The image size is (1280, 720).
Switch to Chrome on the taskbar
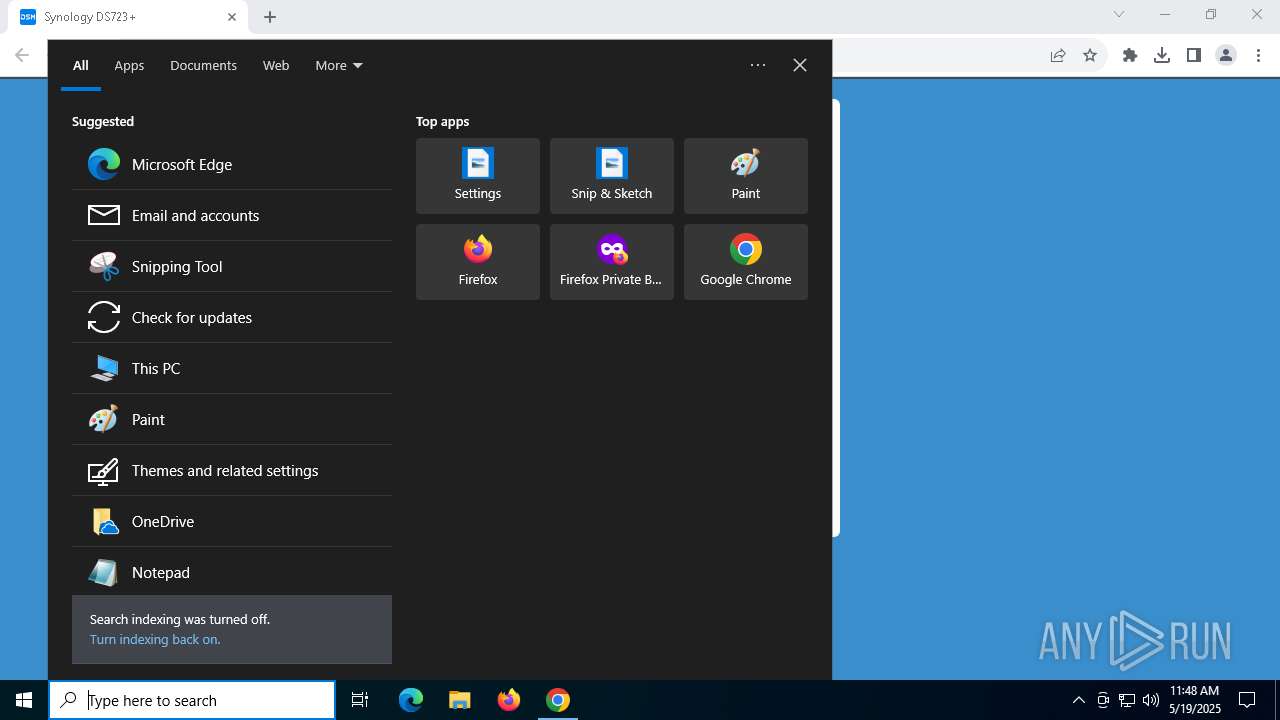click(558, 700)
